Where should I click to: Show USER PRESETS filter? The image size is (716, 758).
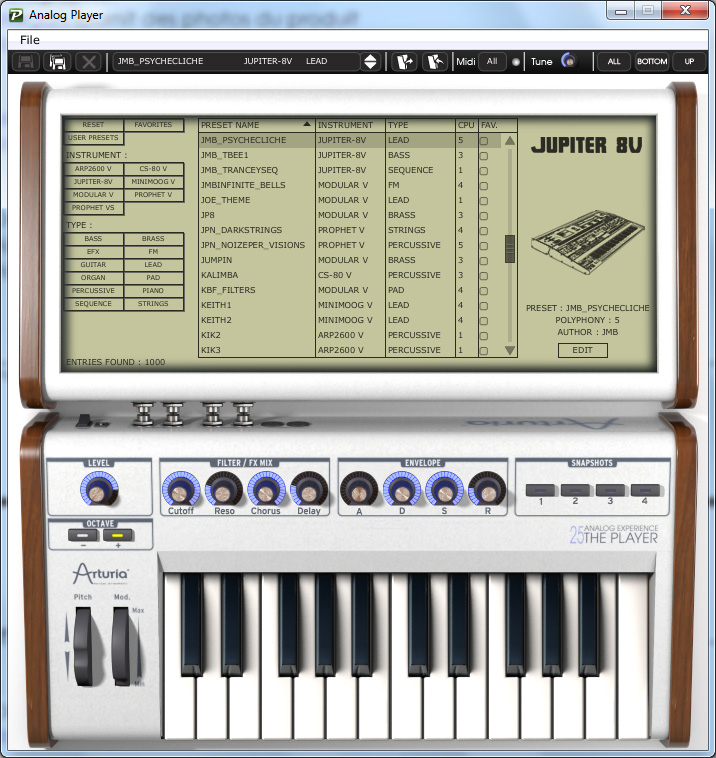point(93,138)
